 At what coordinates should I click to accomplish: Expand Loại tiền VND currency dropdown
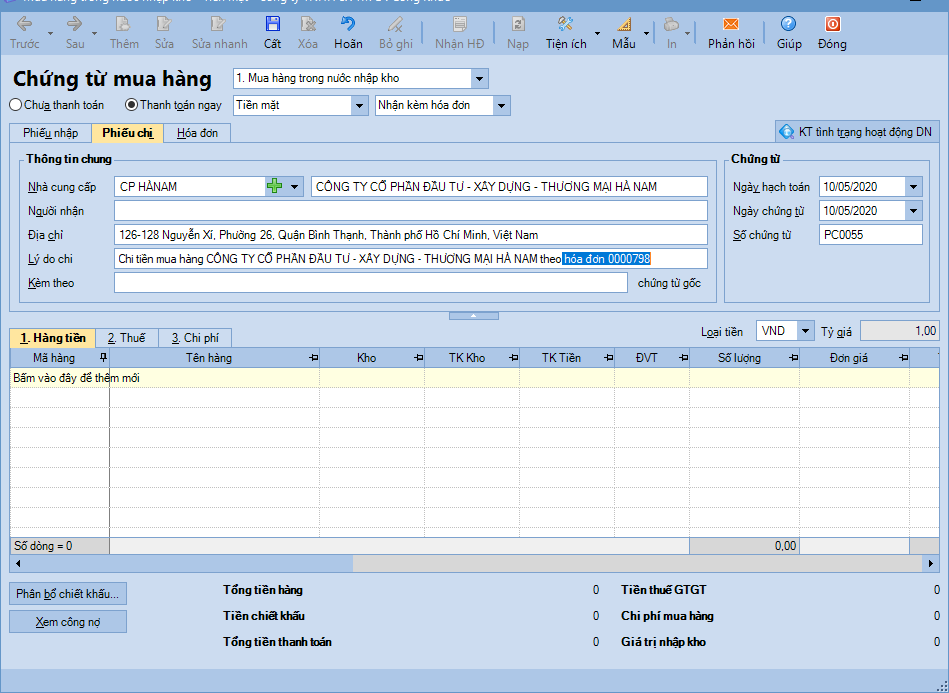[x=805, y=331]
